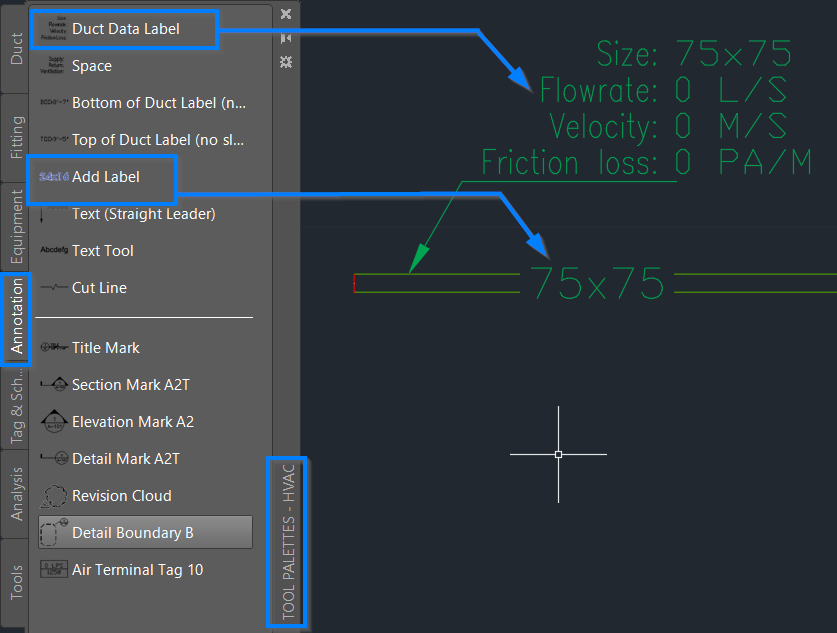Open the palette properties gear menu
The image size is (837, 633).
[x=287, y=62]
